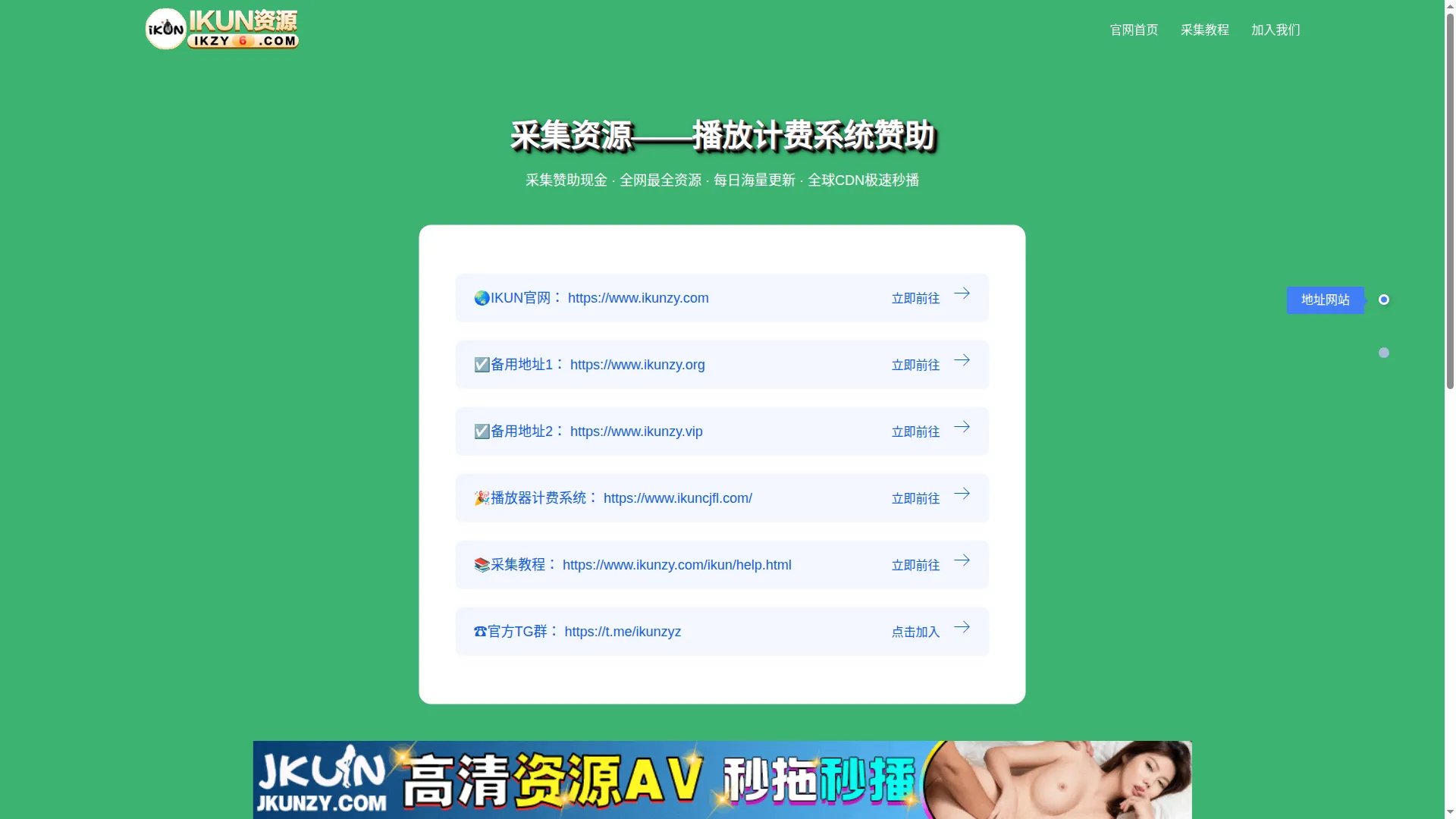Click 立即前往 in the 采集教程 row
1456x819 pixels.
pos(915,565)
